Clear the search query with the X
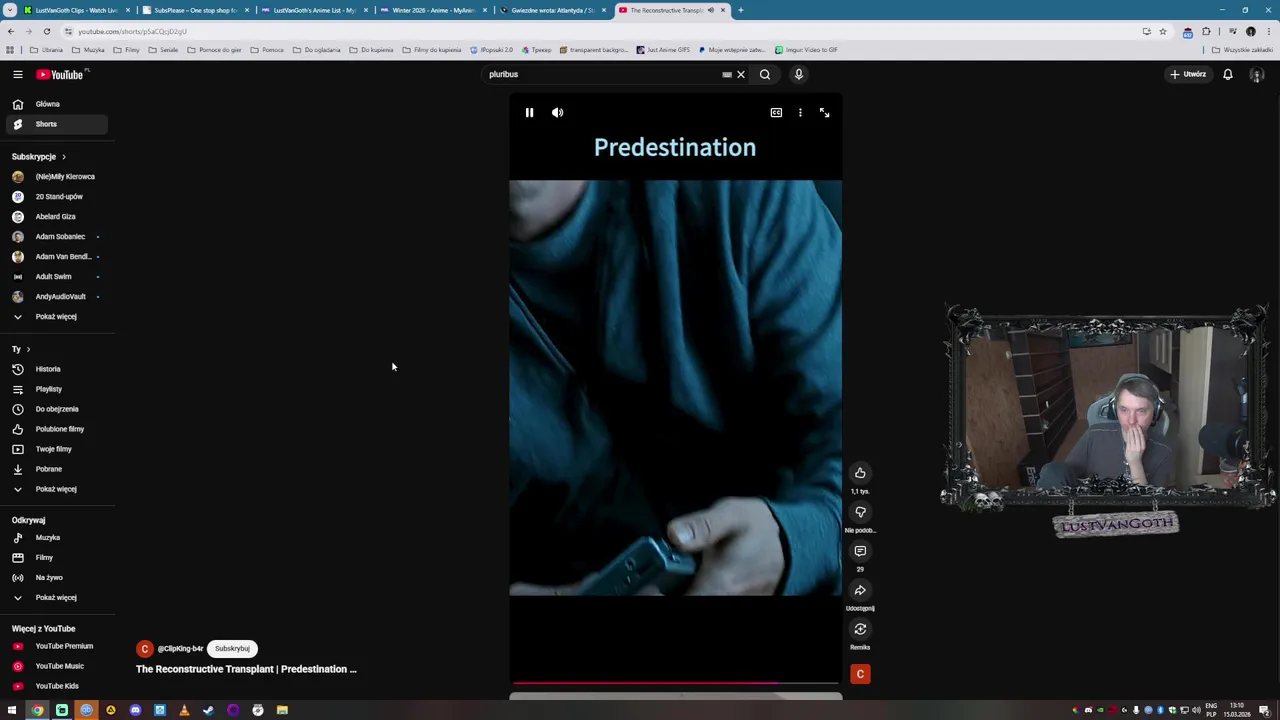 741,74
